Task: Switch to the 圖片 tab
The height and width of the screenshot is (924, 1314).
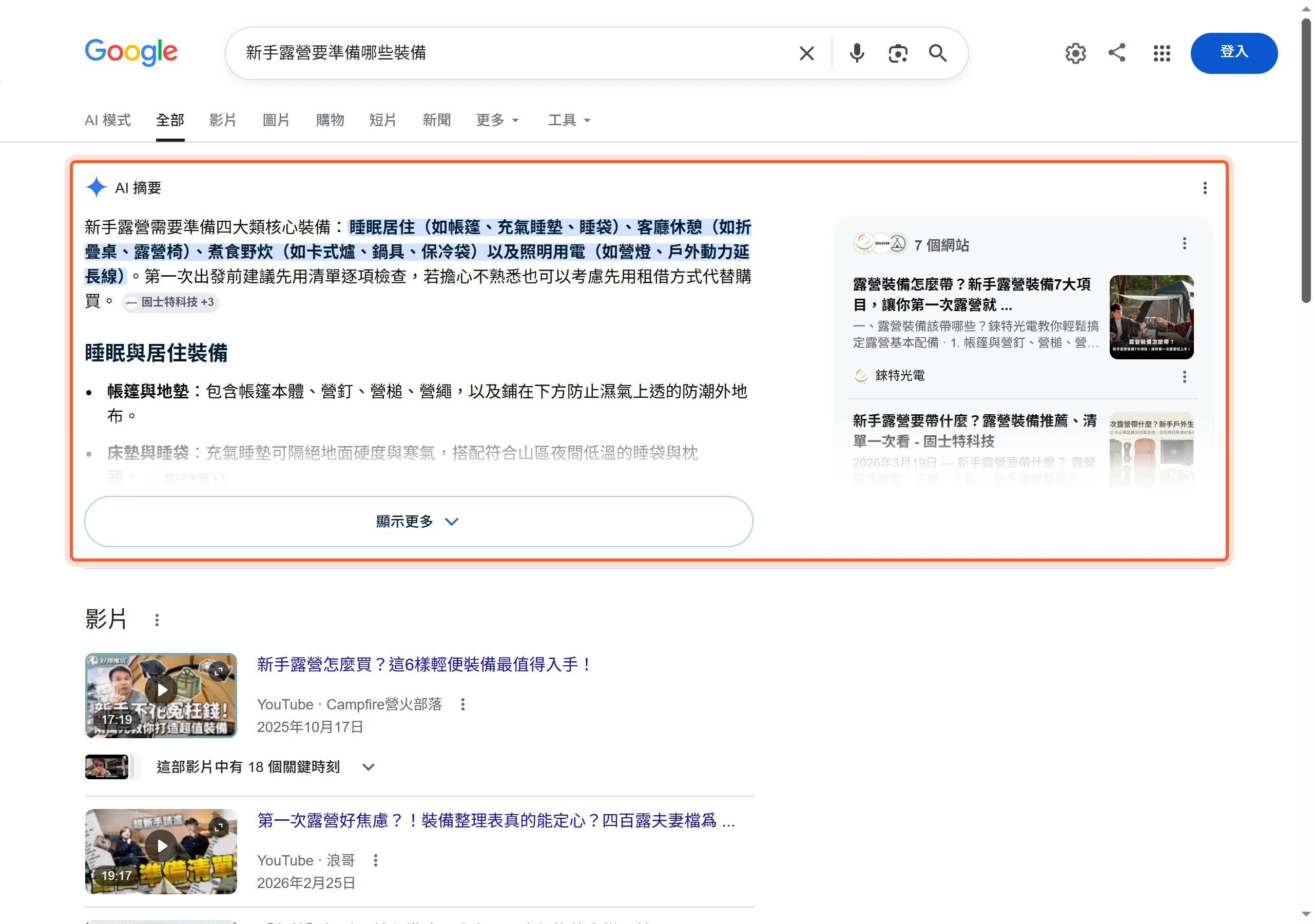Action: point(276,120)
